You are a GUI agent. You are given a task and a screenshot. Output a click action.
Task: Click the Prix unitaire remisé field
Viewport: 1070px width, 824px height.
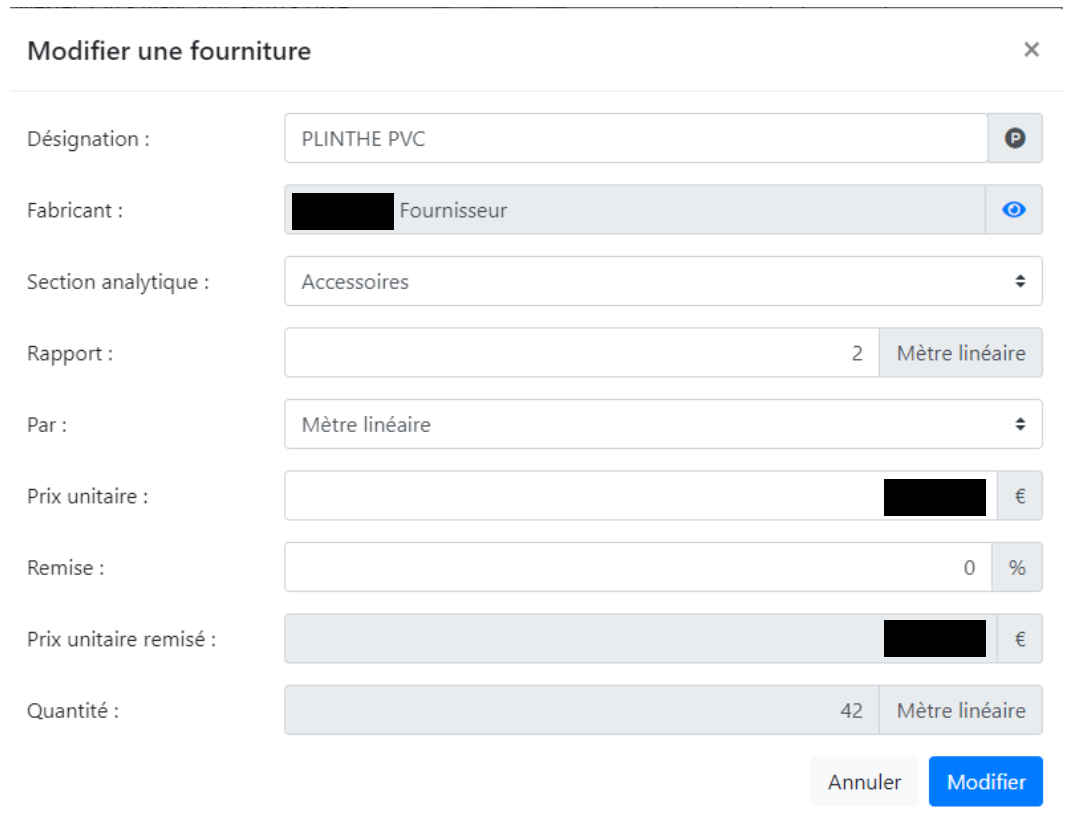580,639
